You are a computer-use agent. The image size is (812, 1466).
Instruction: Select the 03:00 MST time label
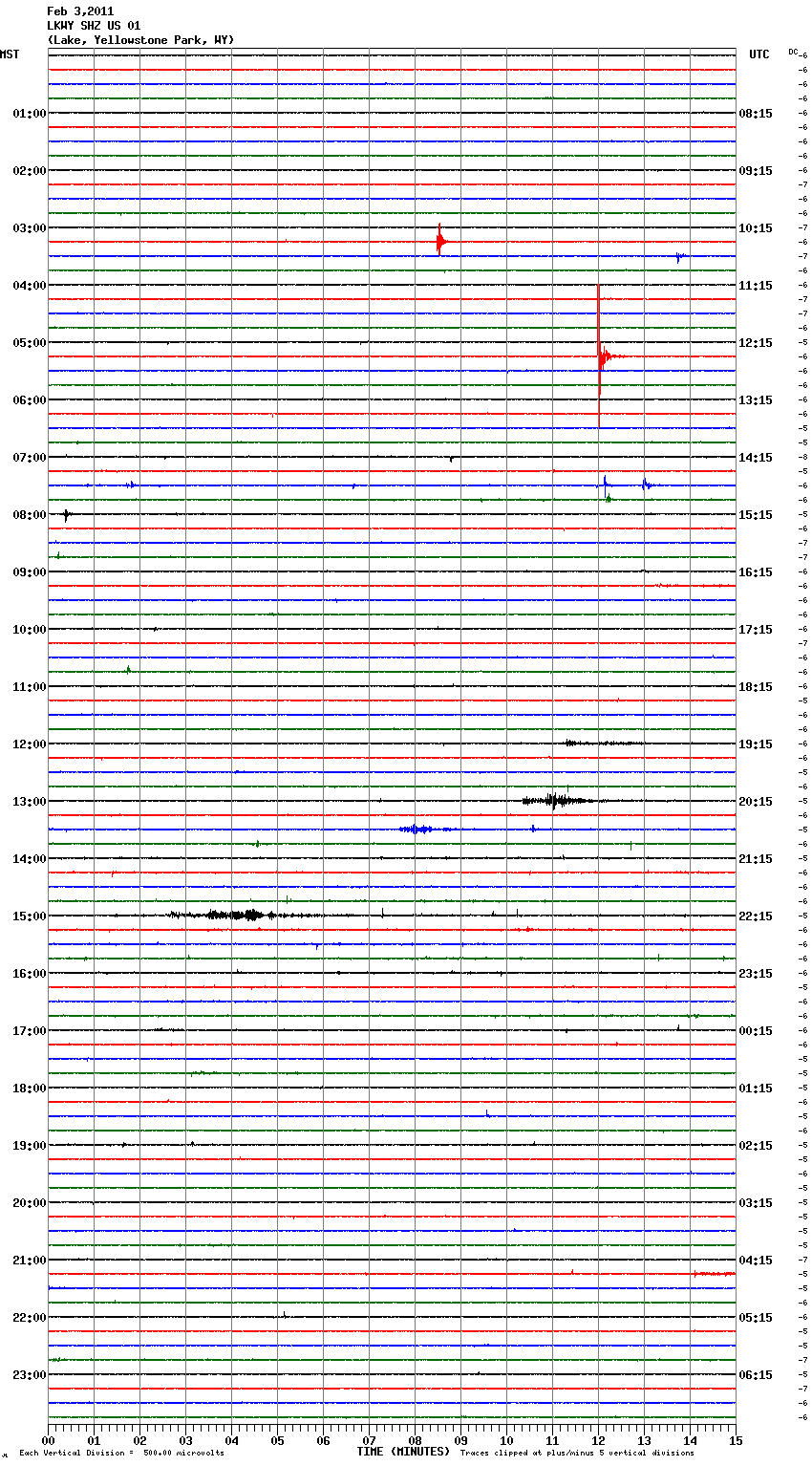point(30,228)
